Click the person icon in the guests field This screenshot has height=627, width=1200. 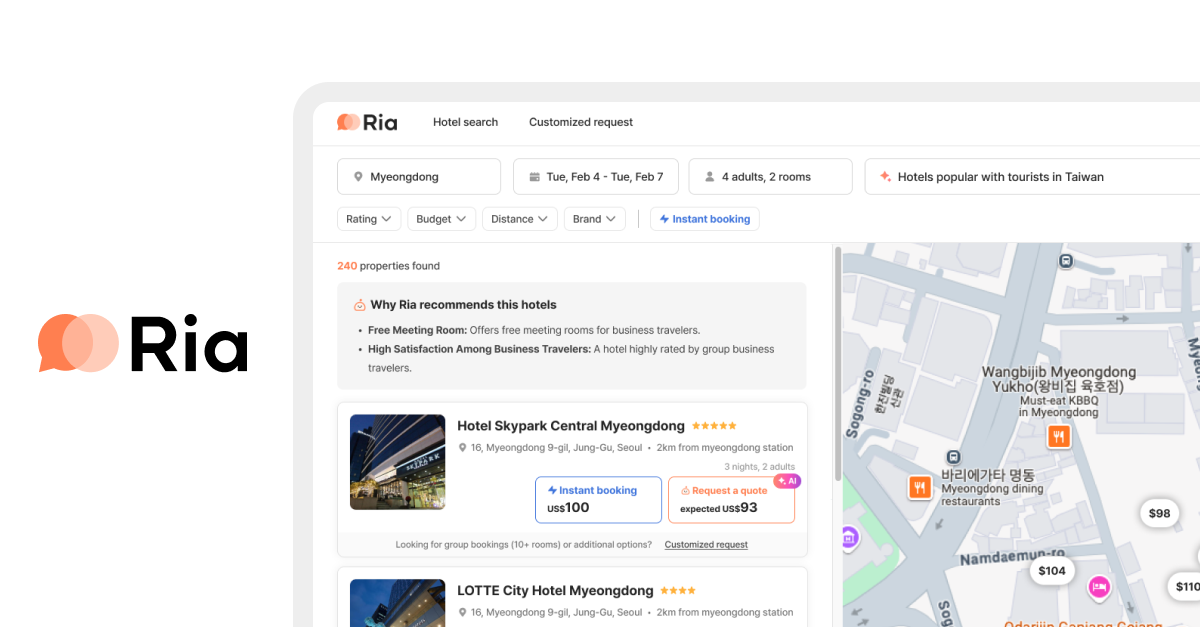click(x=710, y=177)
